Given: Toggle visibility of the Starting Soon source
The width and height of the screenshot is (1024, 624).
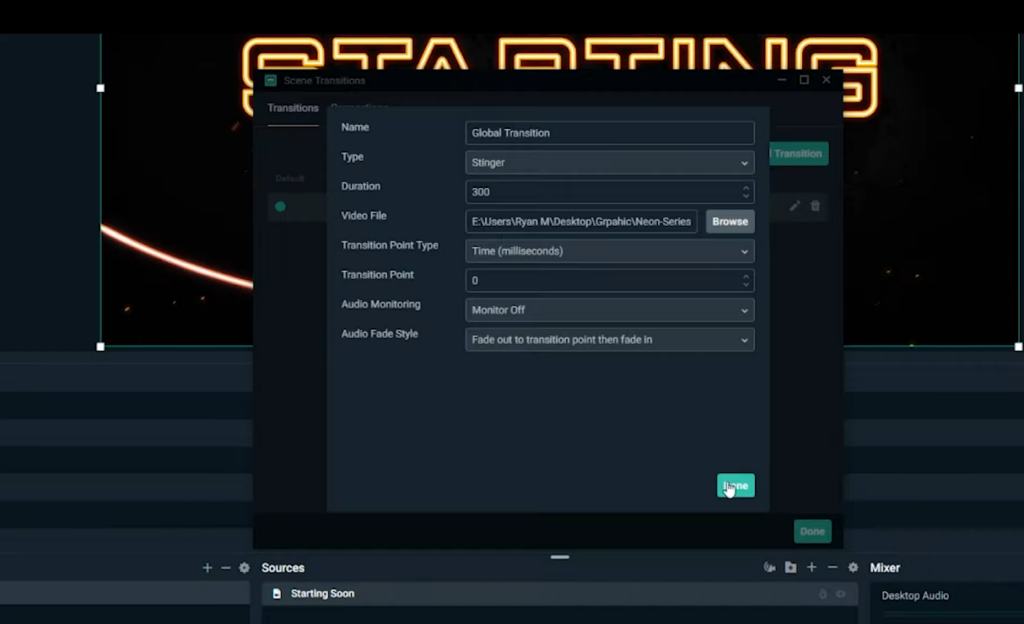Looking at the screenshot, I should click(x=841, y=594).
